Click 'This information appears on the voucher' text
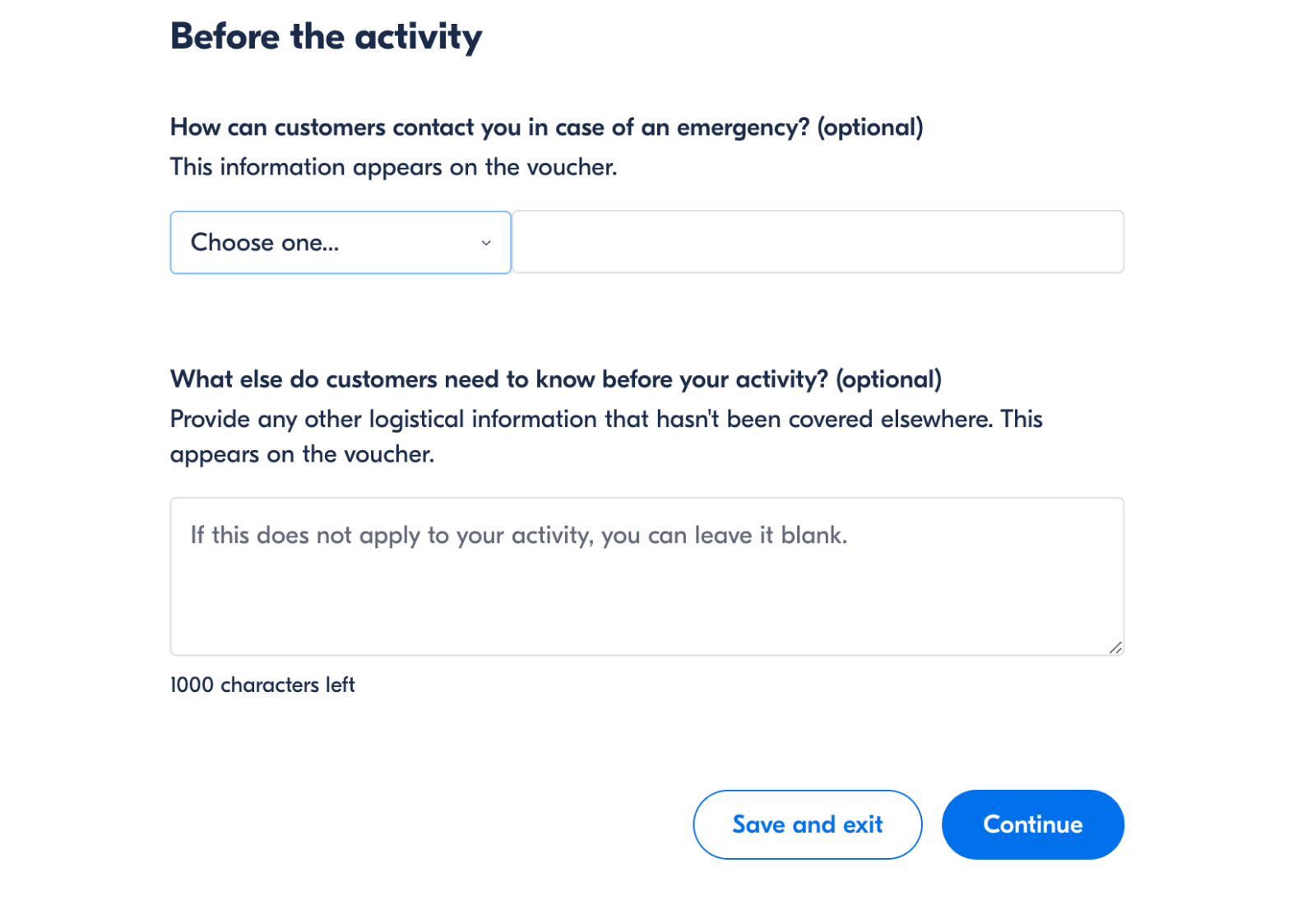The width and height of the screenshot is (1316, 905). point(393,166)
